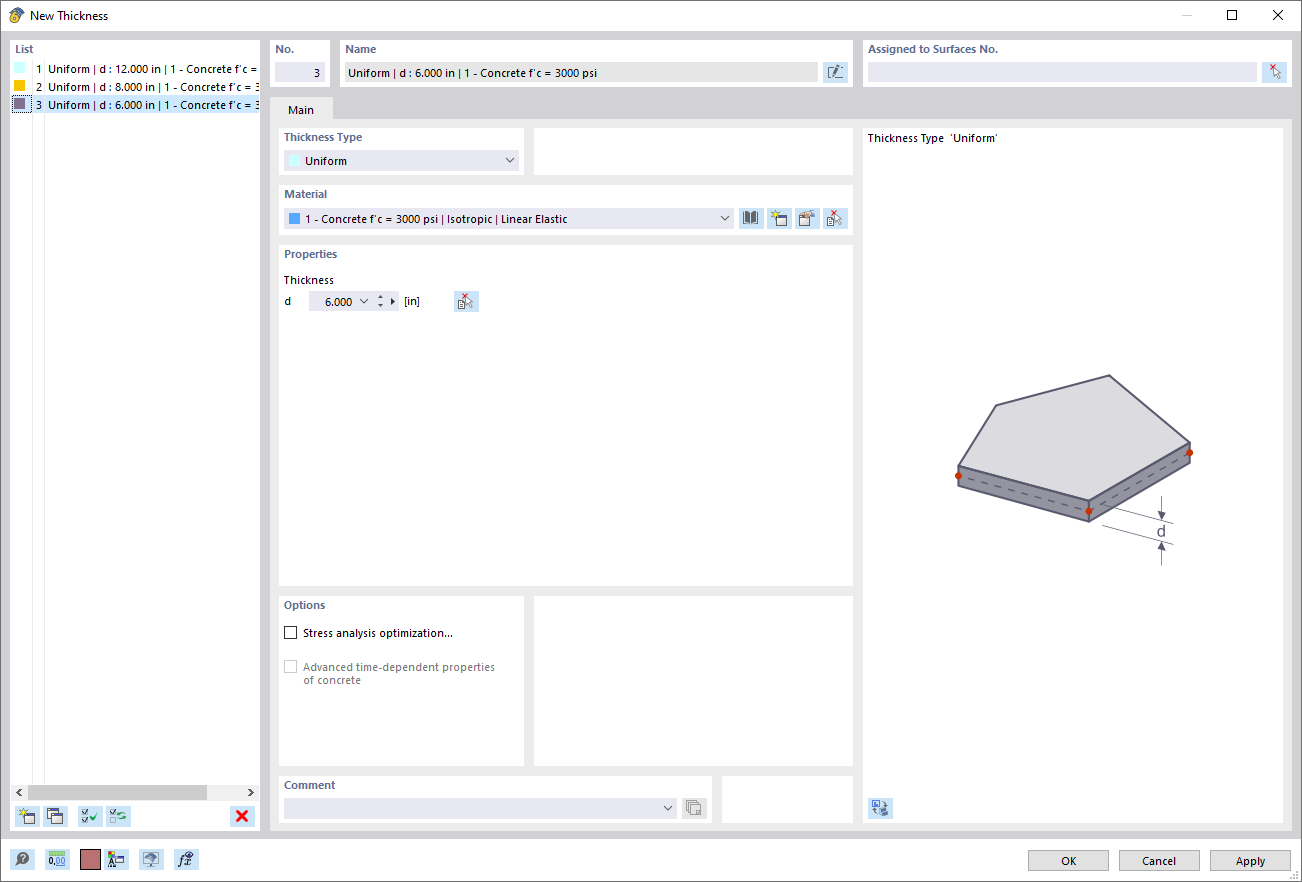Create a new material
The image size is (1302, 882).
(x=779, y=218)
